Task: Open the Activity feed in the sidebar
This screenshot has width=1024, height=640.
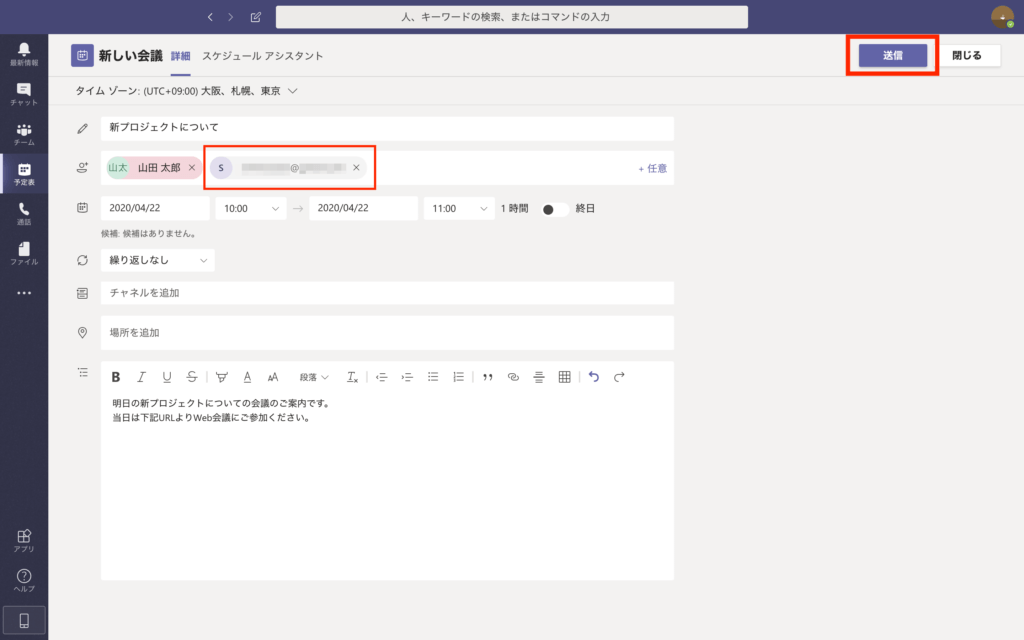Action: point(24,54)
